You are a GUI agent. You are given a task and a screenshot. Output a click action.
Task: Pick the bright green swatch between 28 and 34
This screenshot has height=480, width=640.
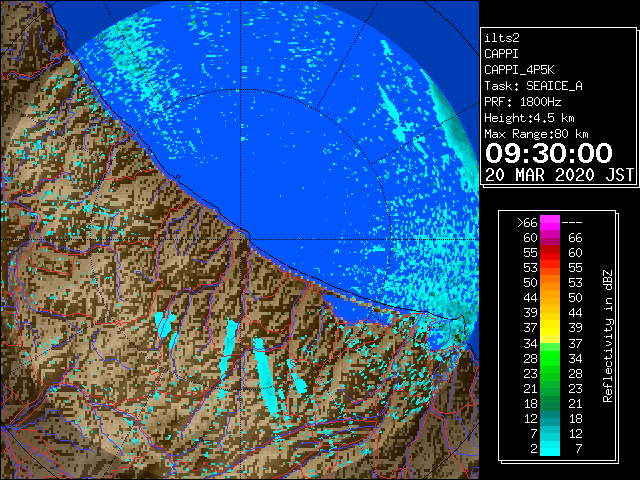(550, 358)
